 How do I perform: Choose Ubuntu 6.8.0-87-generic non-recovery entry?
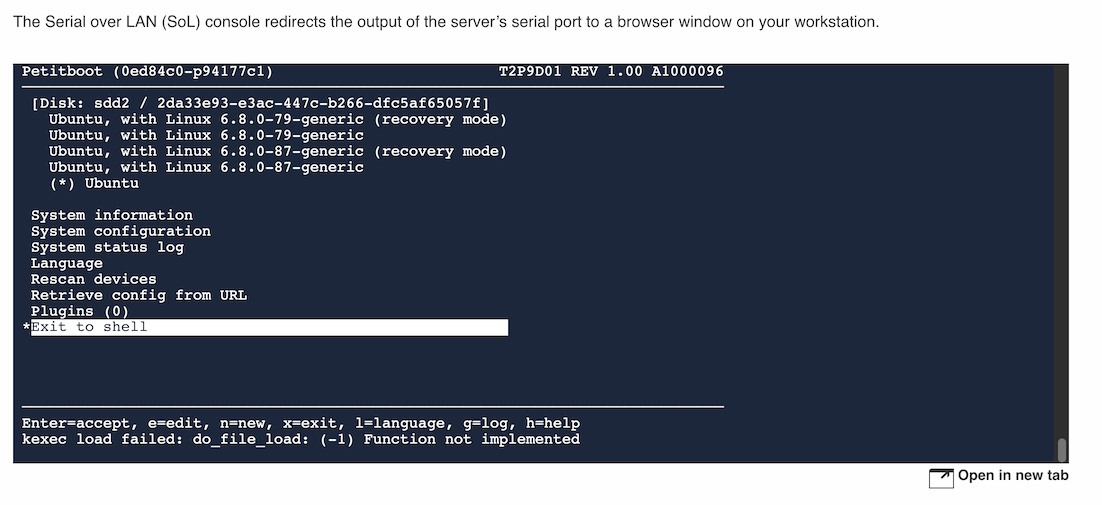206,167
